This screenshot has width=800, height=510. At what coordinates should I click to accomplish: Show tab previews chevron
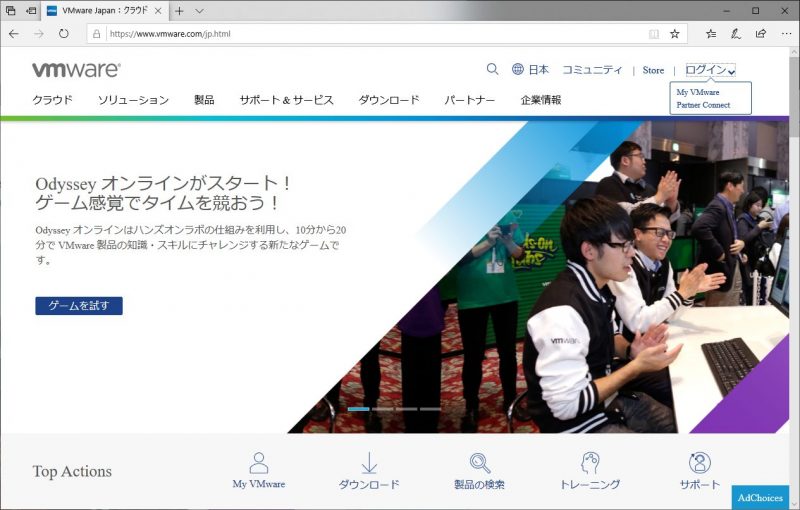coord(199,11)
